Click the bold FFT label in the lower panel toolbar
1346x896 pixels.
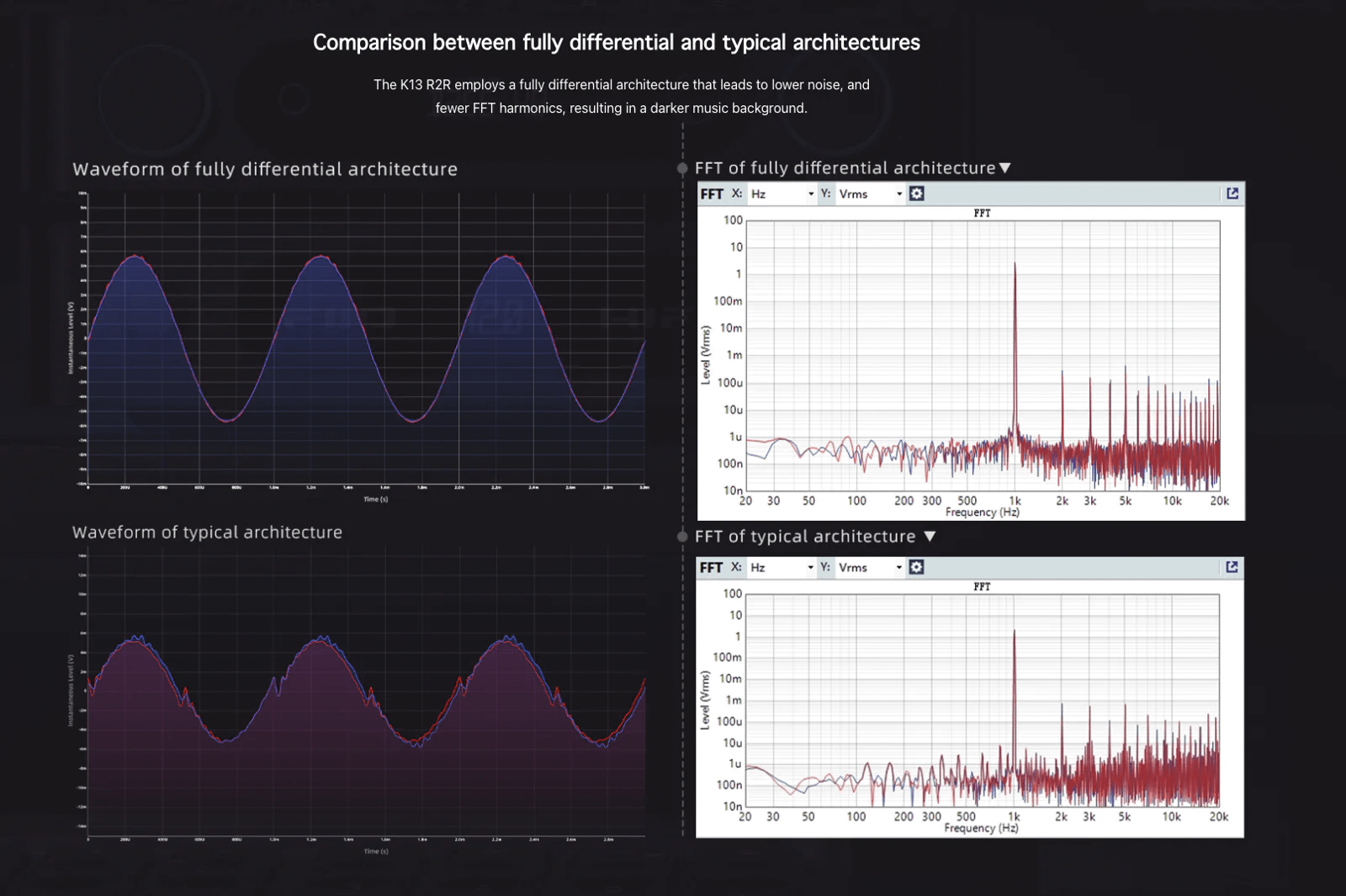(711, 568)
